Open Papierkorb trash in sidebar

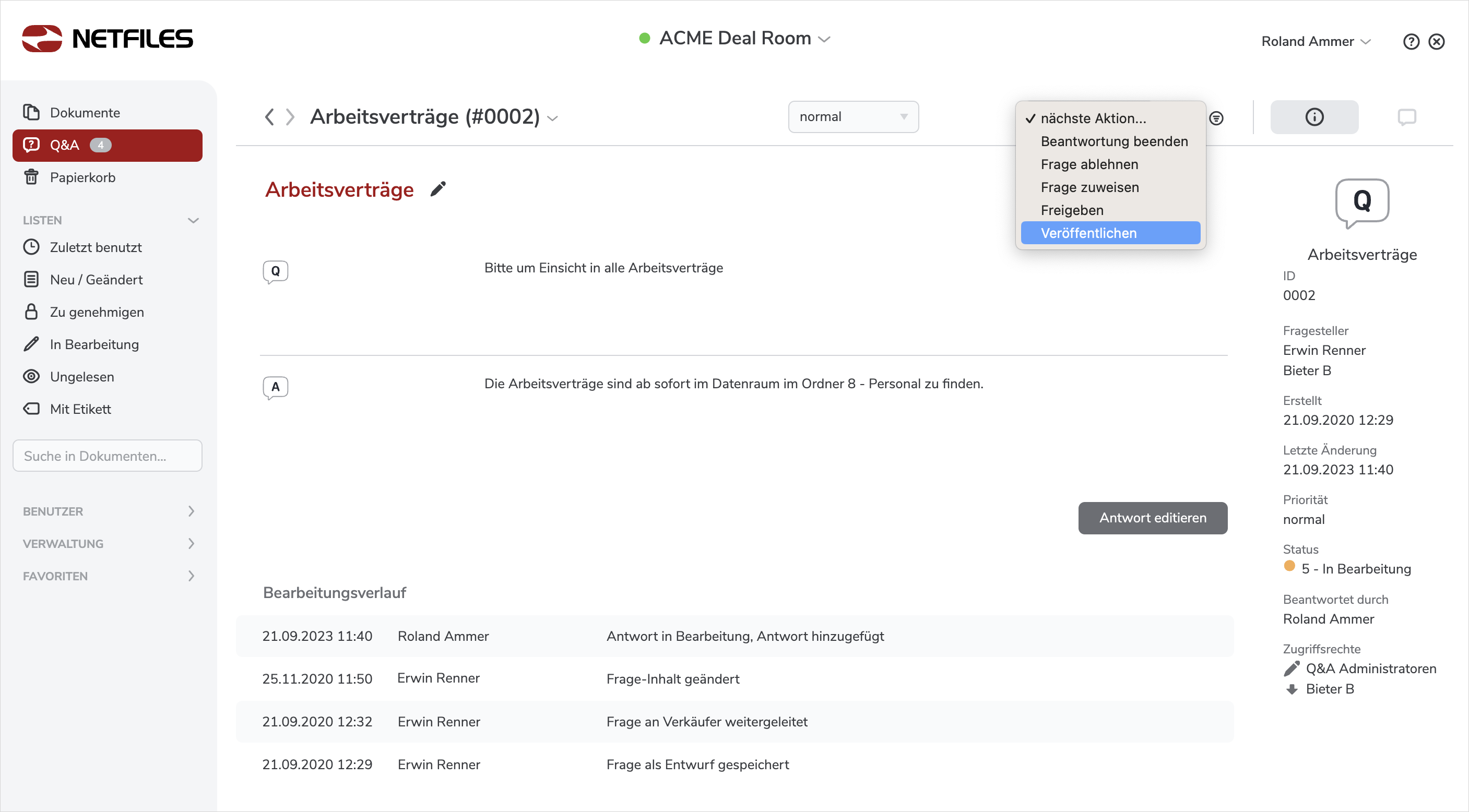pos(82,177)
